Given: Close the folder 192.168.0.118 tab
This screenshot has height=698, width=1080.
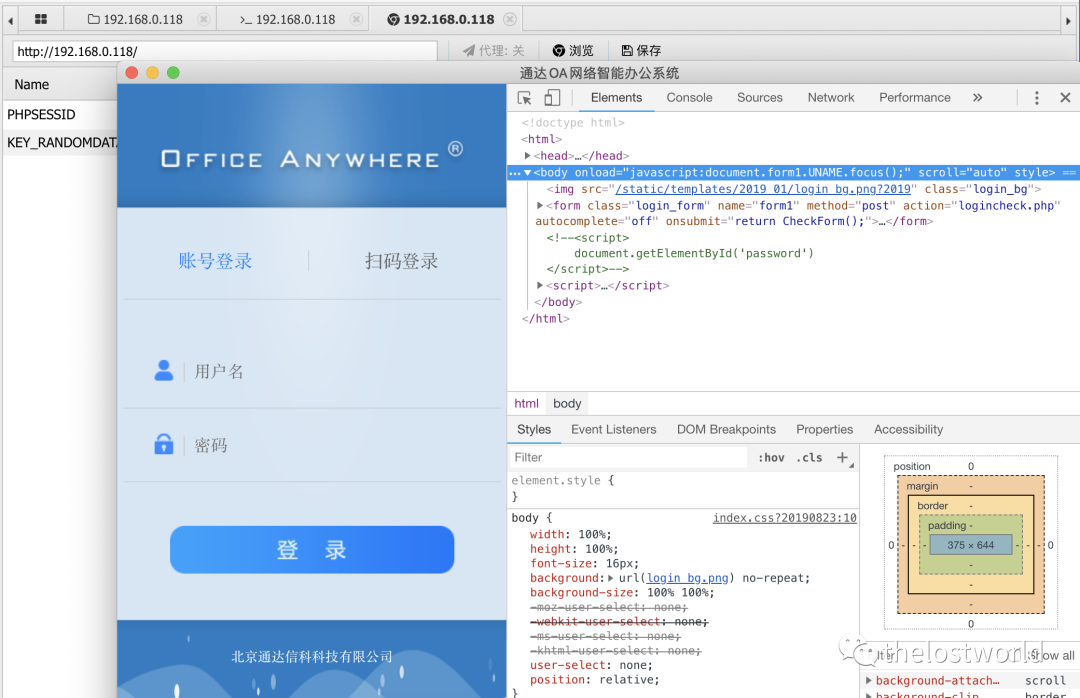Looking at the screenshot, I should (203, 19).
